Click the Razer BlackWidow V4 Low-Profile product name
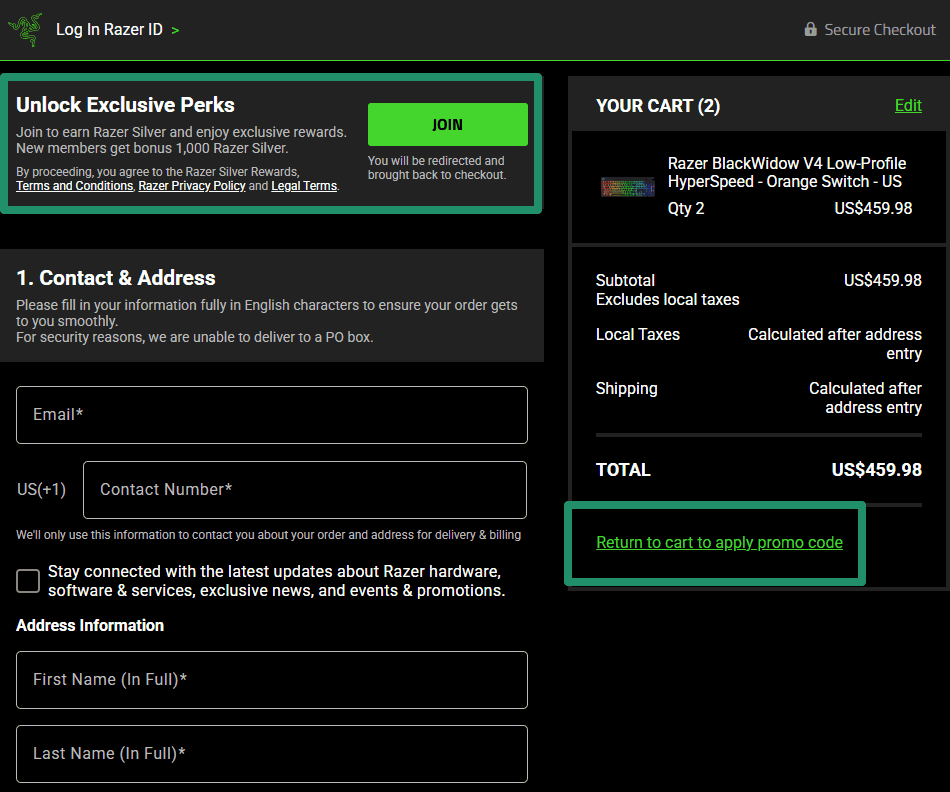The image size is (950, 792). [786, 173]
